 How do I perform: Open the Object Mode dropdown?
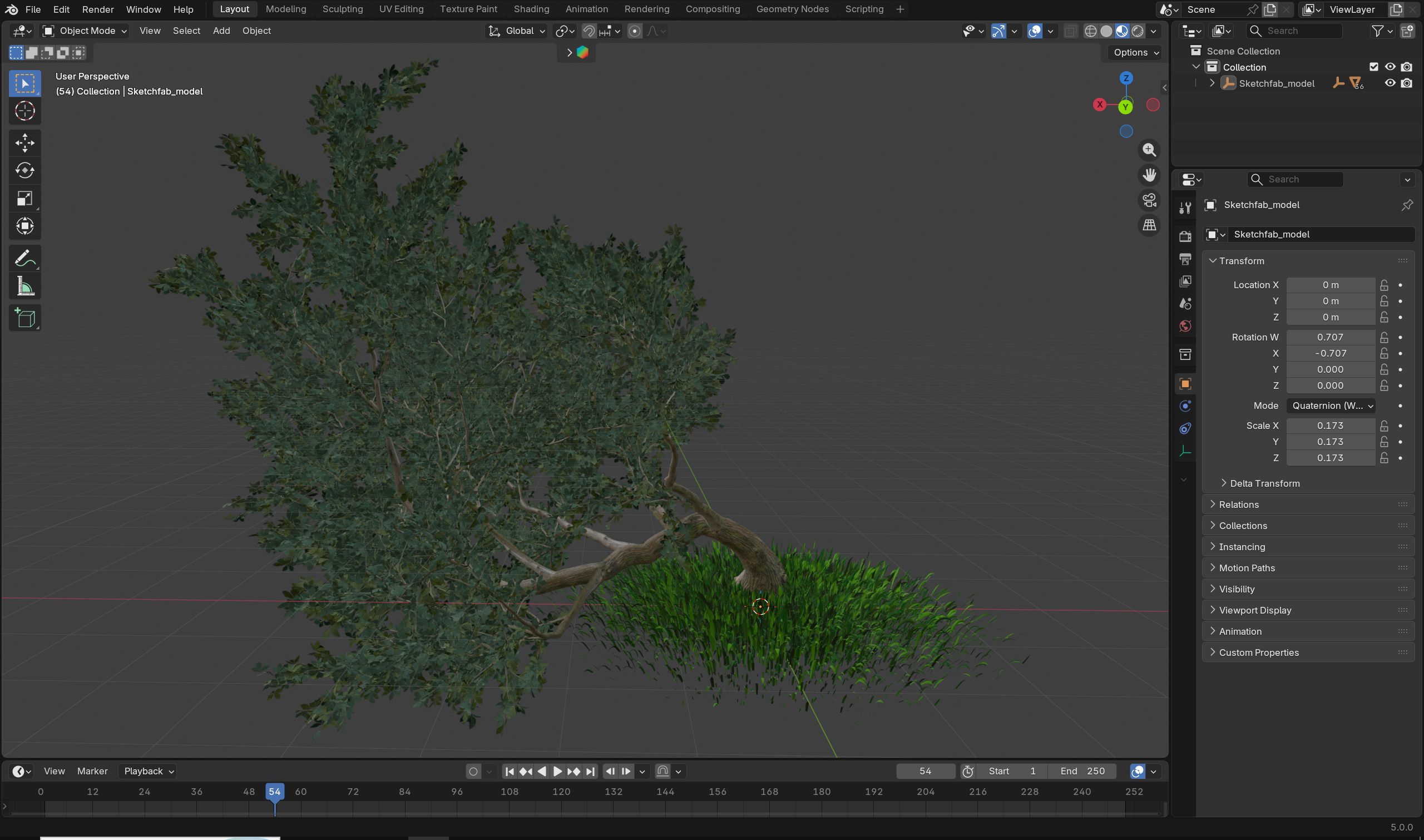coord(85,31)
